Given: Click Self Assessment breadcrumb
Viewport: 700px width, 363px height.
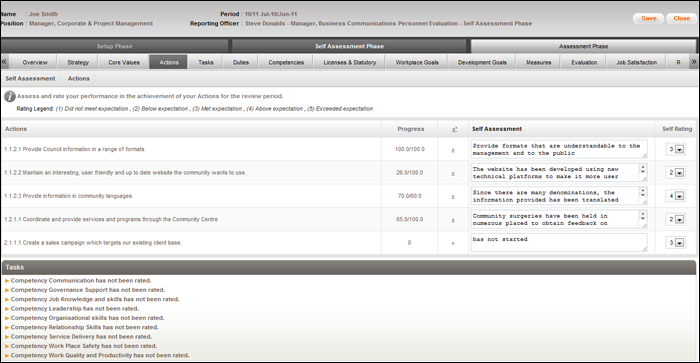Looking at the screenshot, I should [30, 79].
